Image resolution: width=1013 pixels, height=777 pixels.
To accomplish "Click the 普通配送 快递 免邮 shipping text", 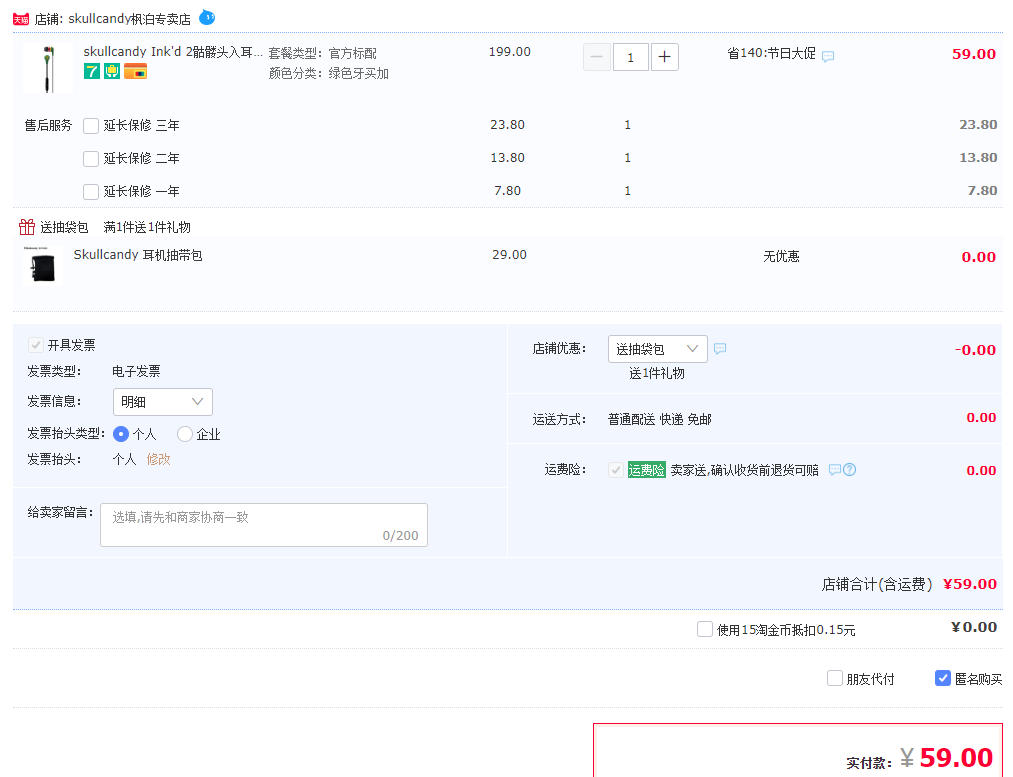I will coord(660,419).
